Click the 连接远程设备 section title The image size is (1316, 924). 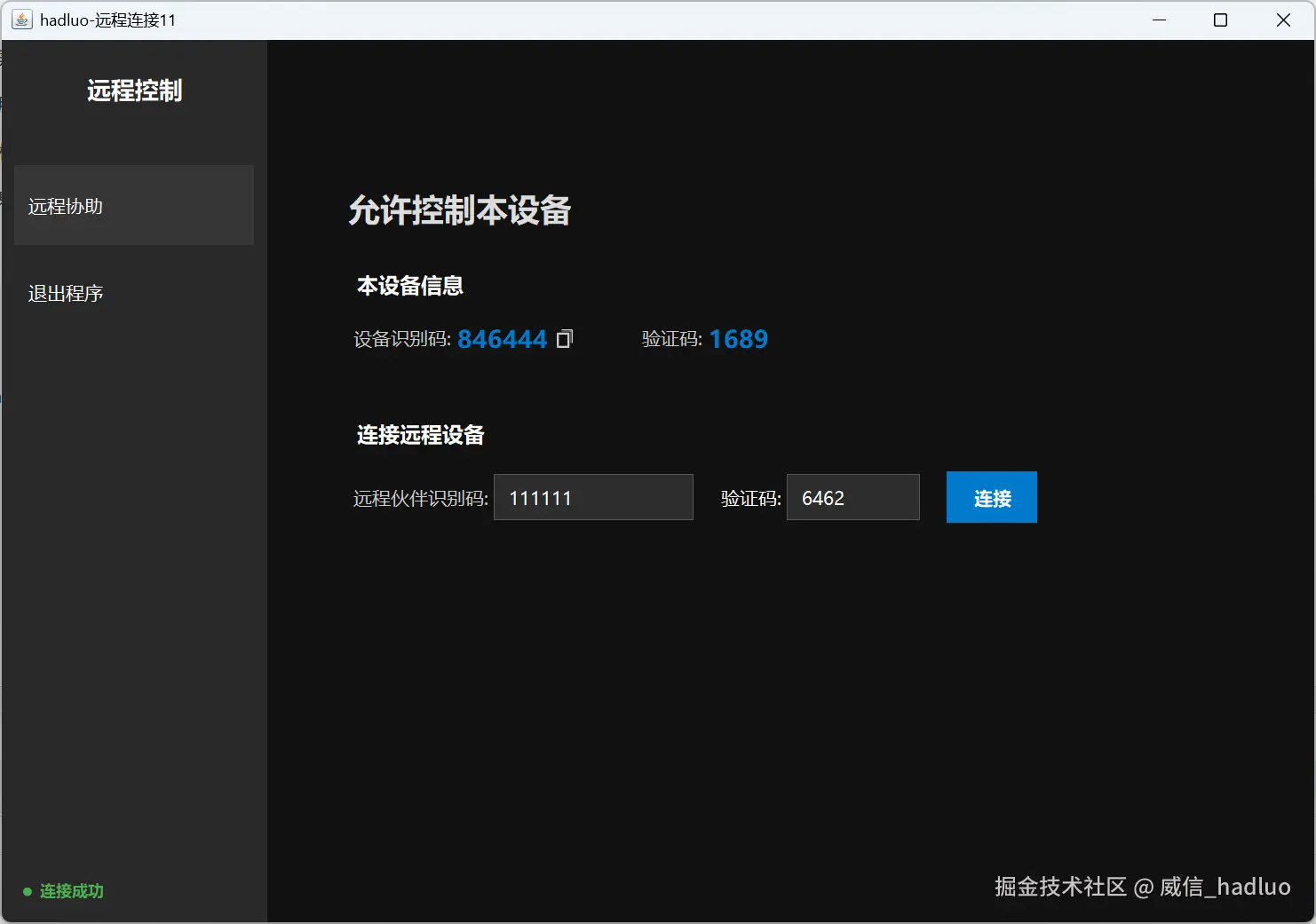point(421,435)
